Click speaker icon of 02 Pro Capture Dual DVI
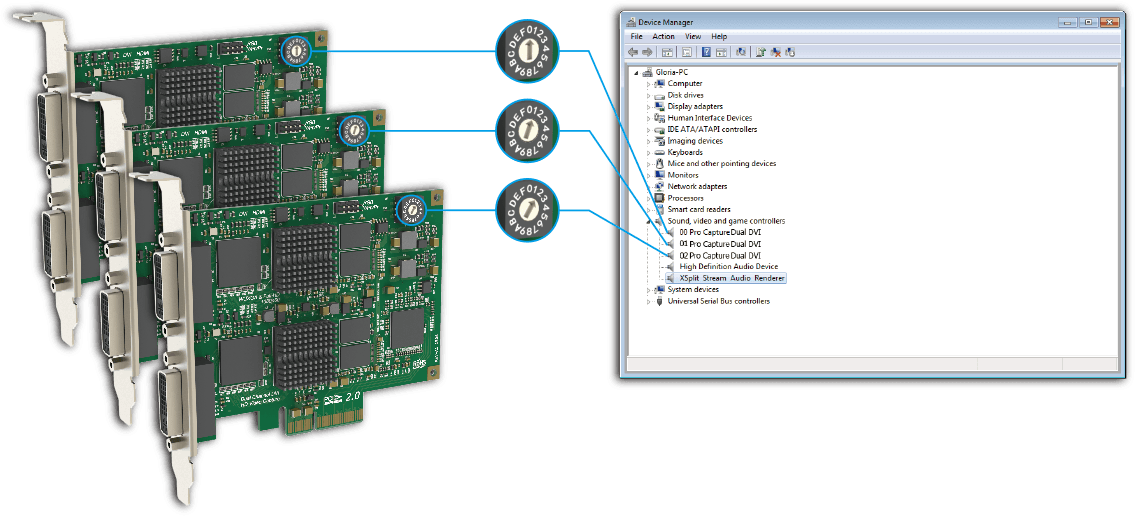This screenshot has width=1135, height=516. [x=671, y=255]
